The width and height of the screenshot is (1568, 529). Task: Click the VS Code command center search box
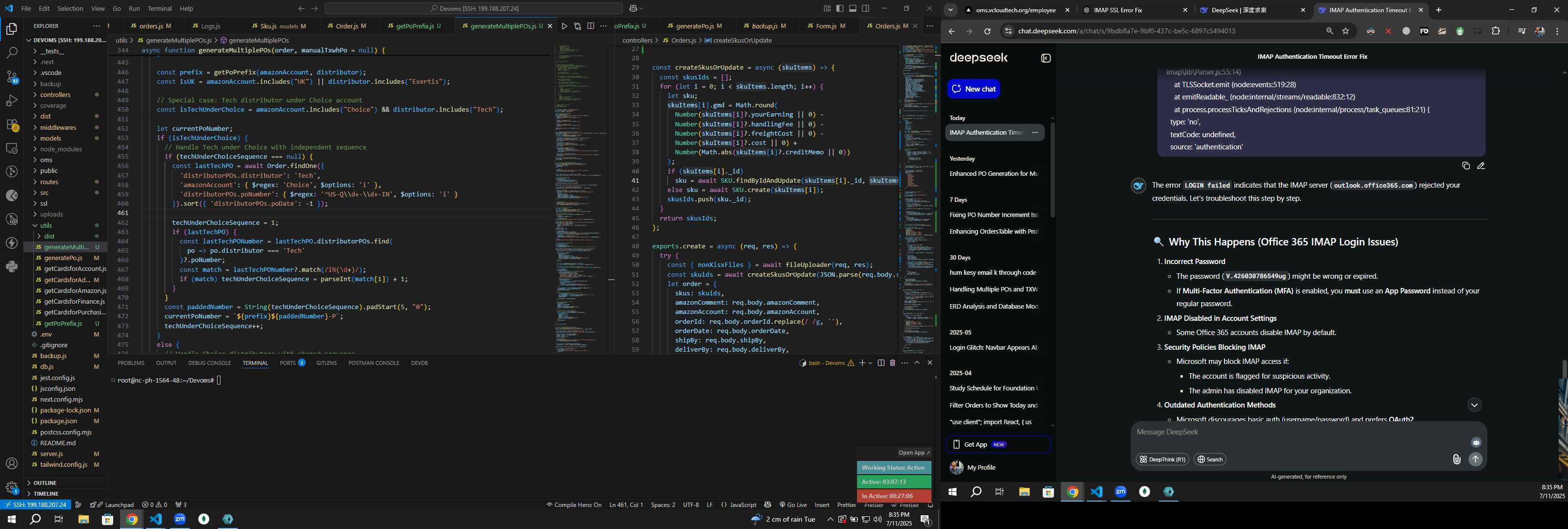coord(473,8)
